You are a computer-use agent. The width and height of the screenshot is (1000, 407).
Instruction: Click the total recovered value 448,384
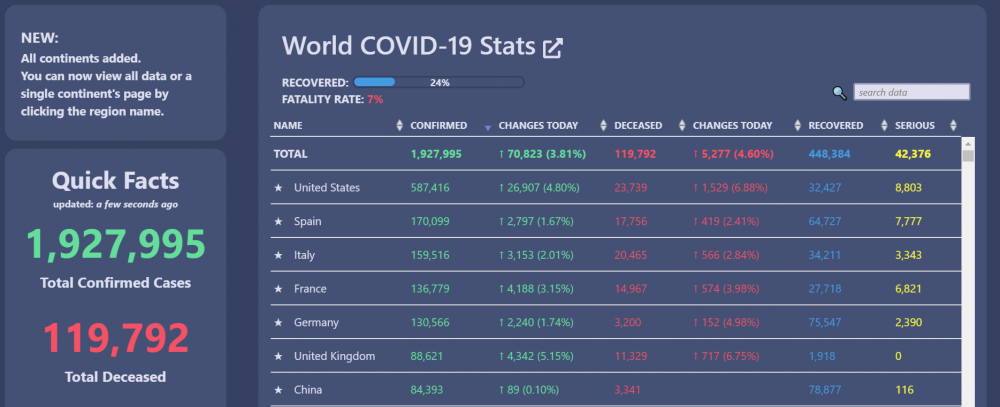tap(829, 154)
